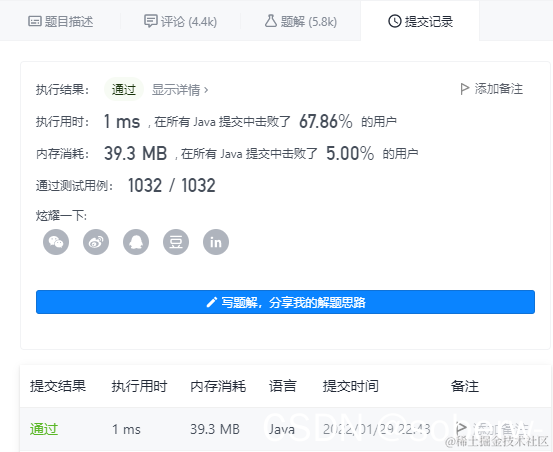Expand 显示详情 link
Image resolution: width=553 pixels, height=452 pixels.
click(x=180, y=90)
